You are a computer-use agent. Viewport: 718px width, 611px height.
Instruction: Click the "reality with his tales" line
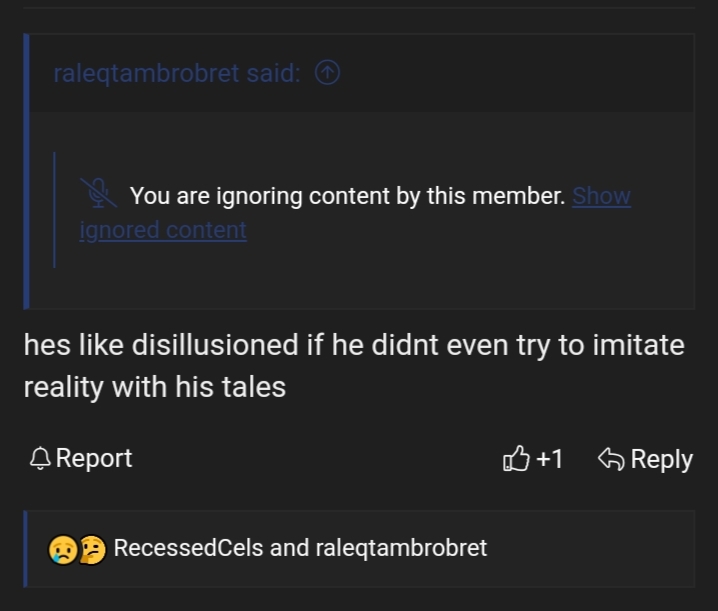point(155,387)
